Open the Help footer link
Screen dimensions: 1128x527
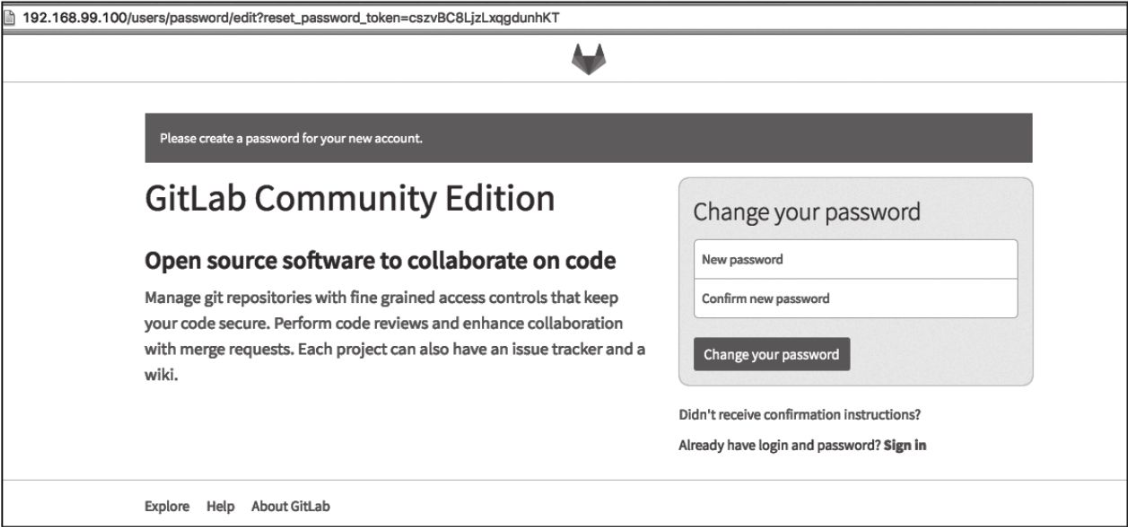(220, 506)
